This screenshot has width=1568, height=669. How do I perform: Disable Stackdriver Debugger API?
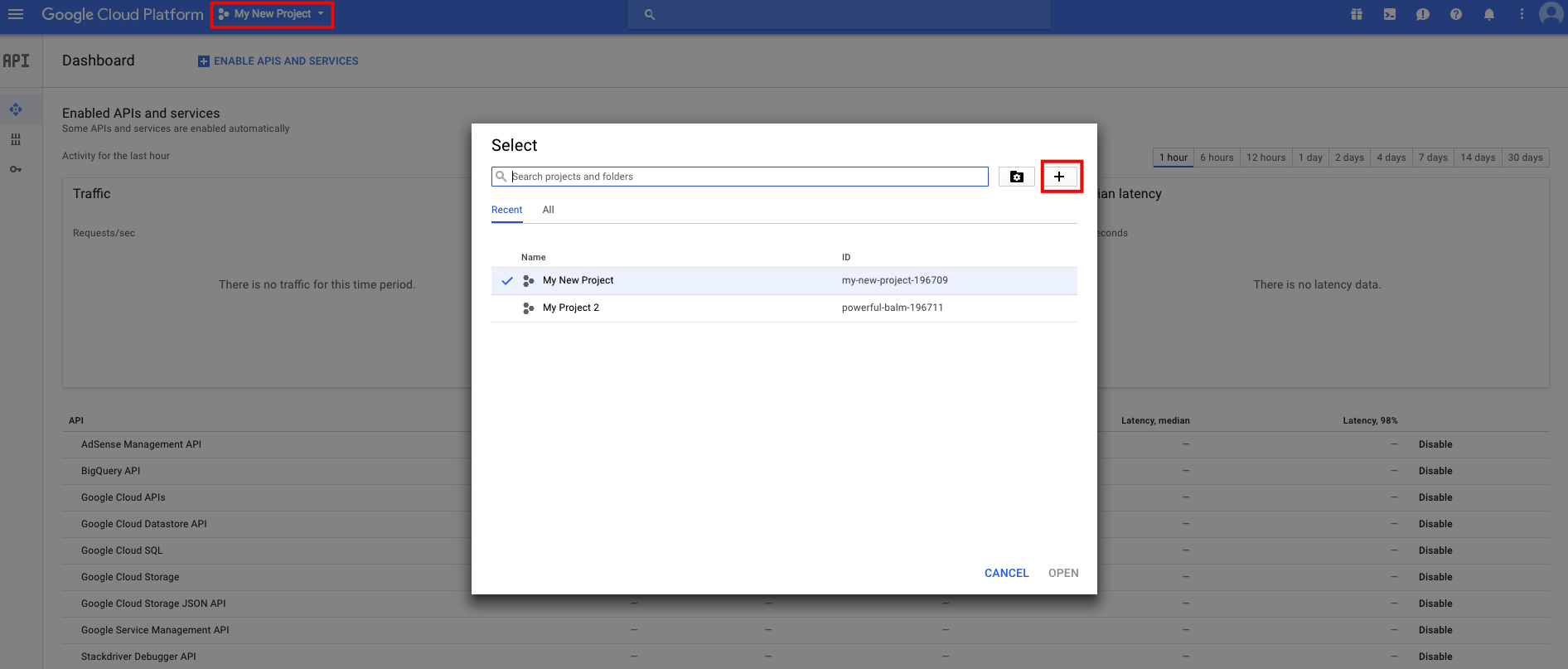pos(1435,657)
